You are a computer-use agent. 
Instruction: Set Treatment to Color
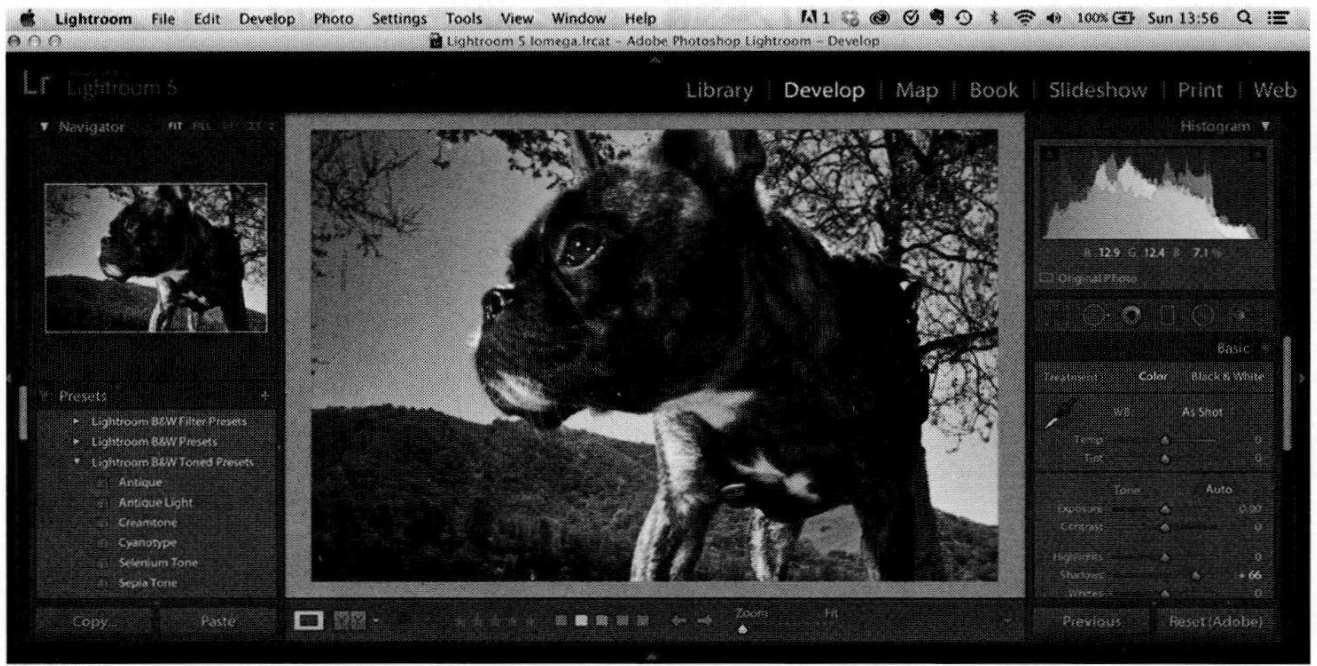coord(1153,376)
